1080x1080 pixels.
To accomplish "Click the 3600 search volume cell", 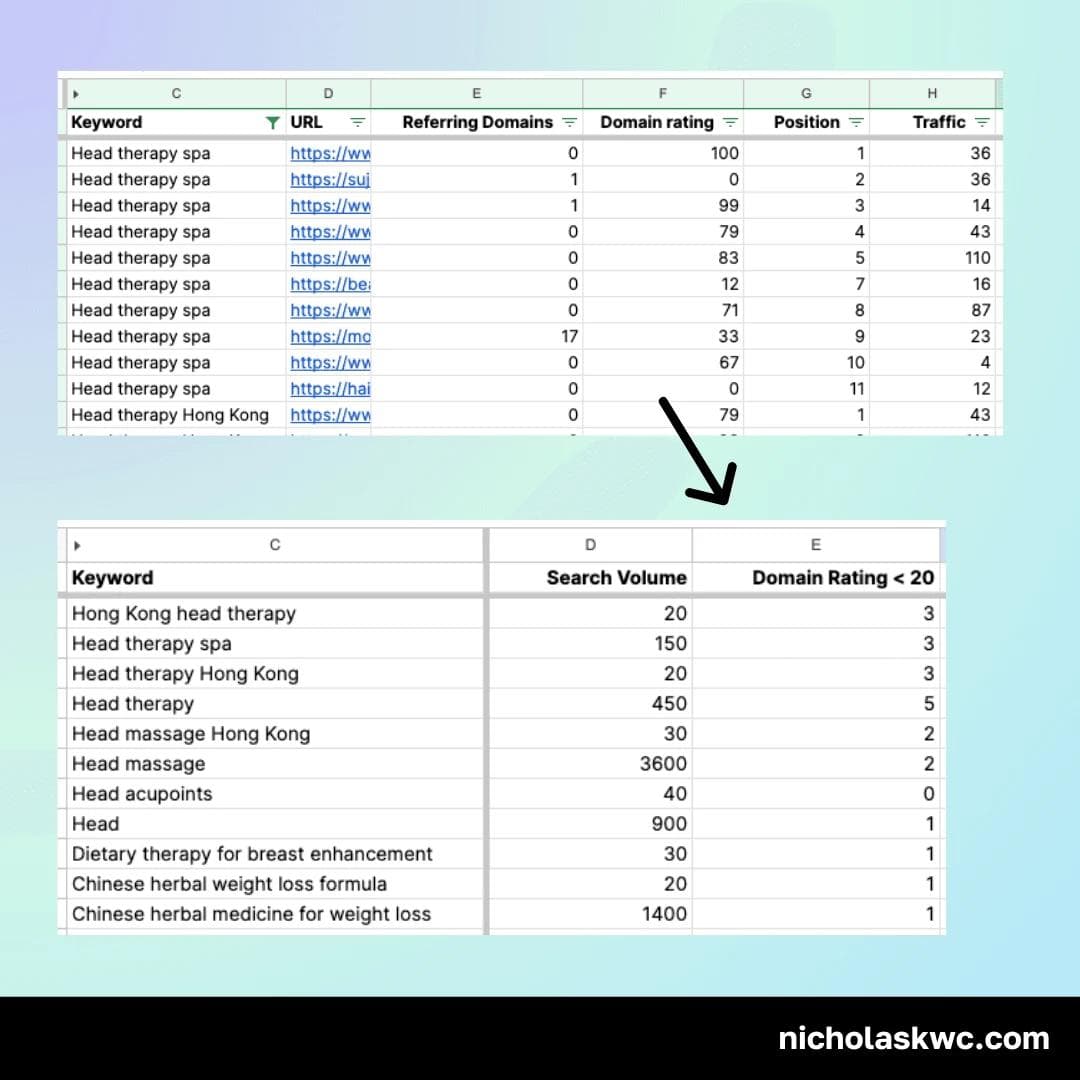I will [663, 764].
